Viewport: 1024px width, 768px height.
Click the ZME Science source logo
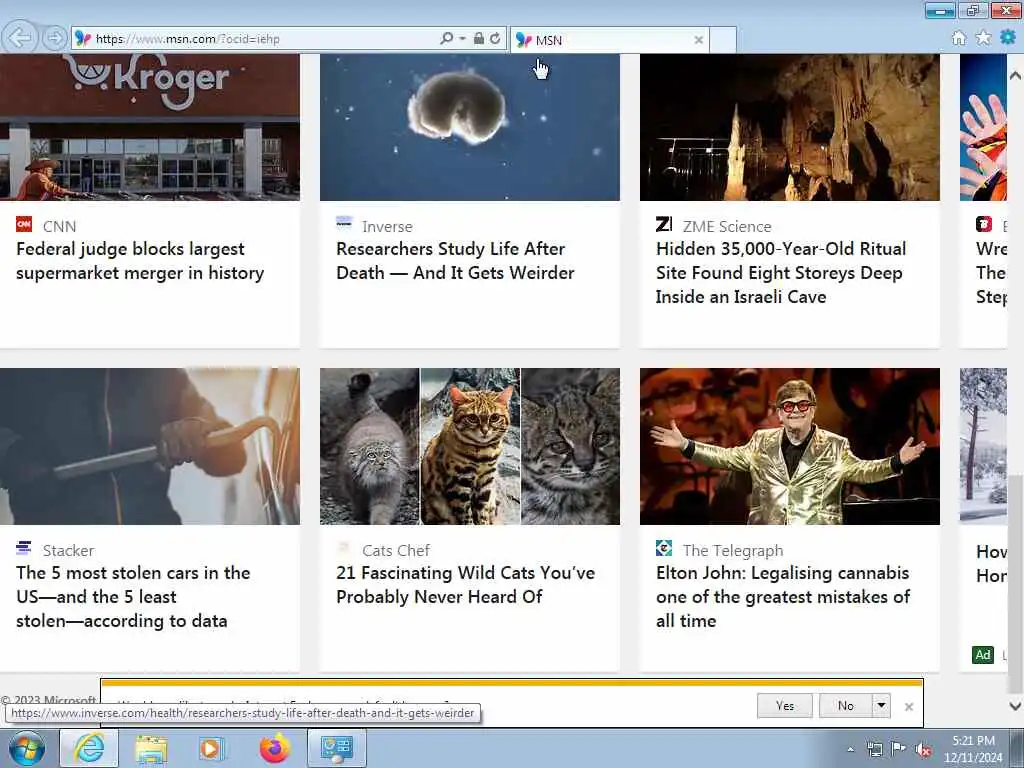pos(664,224)
